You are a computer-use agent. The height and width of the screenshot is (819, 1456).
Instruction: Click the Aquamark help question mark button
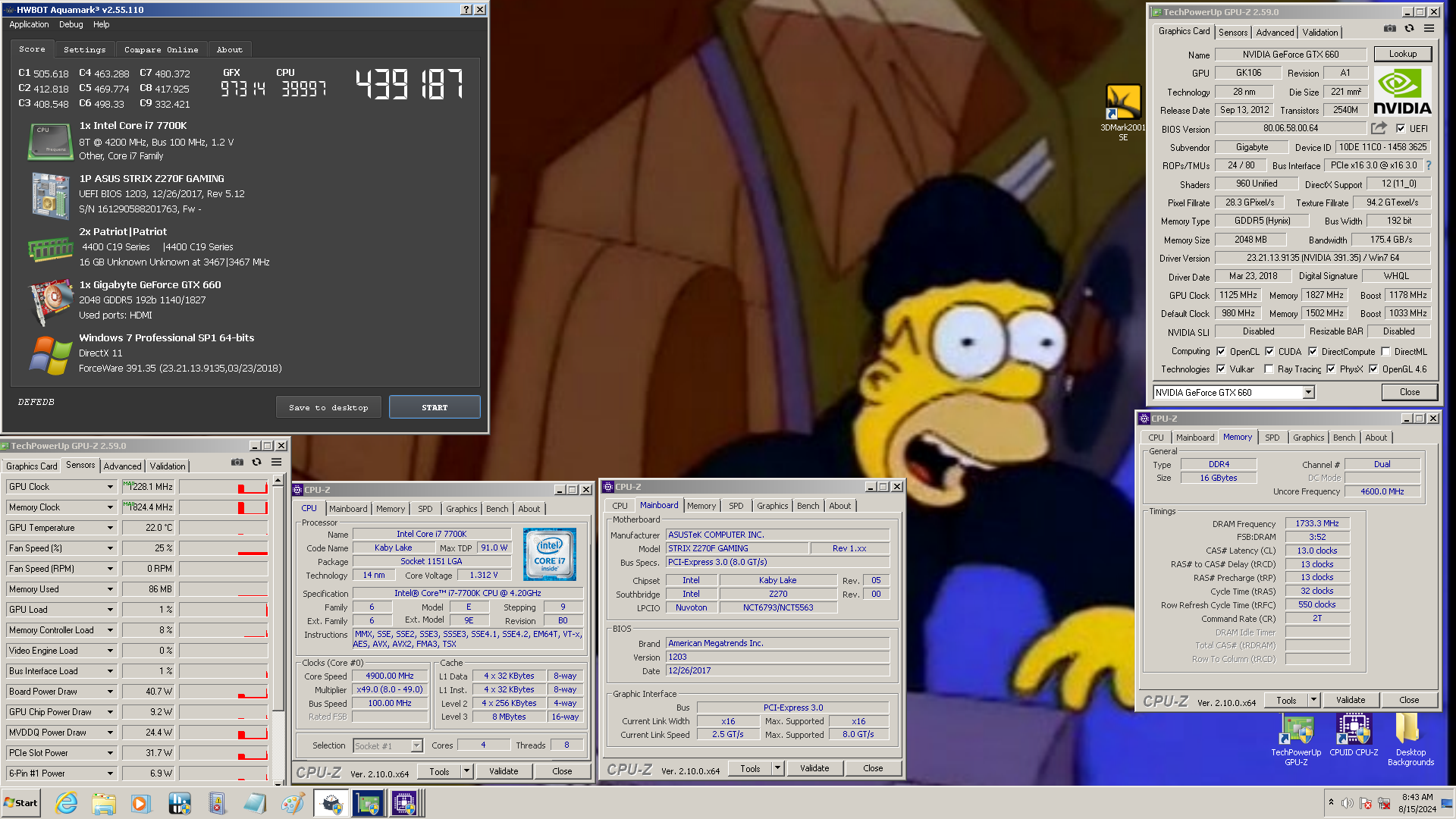pos(466,10)
